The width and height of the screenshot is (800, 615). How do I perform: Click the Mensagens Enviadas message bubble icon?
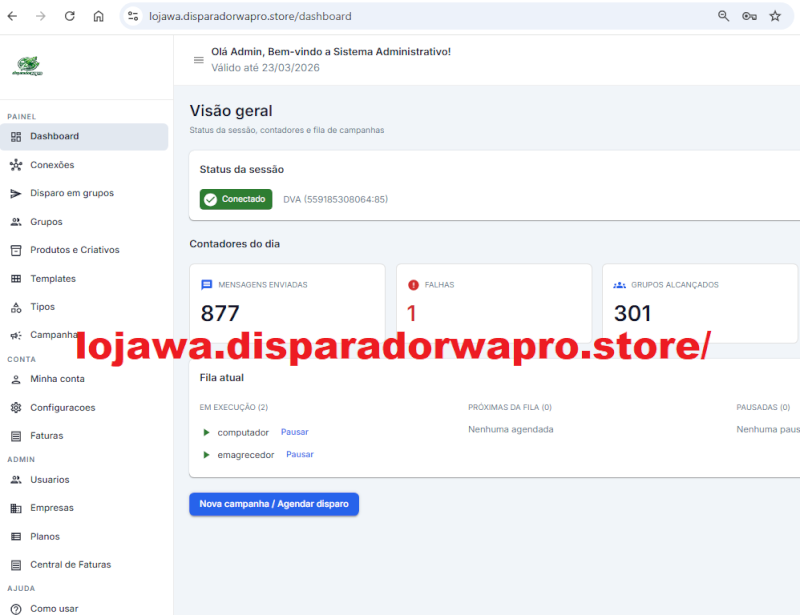pos(206,284)
